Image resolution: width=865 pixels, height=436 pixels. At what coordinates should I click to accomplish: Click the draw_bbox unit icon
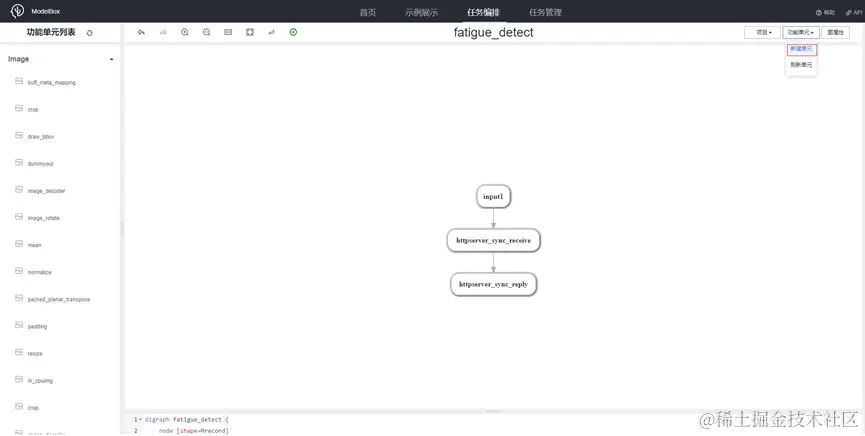pos(19,135)
